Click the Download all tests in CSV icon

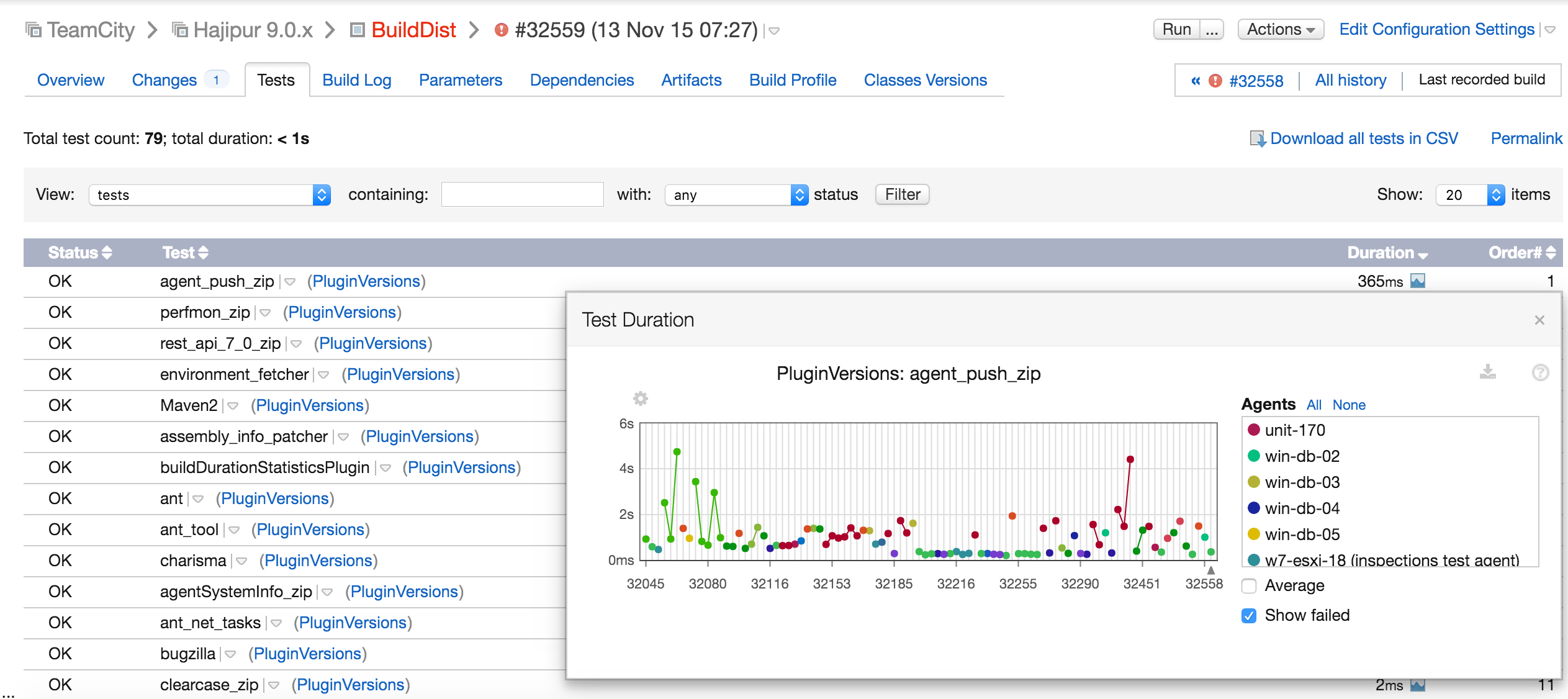(1258, 138)
